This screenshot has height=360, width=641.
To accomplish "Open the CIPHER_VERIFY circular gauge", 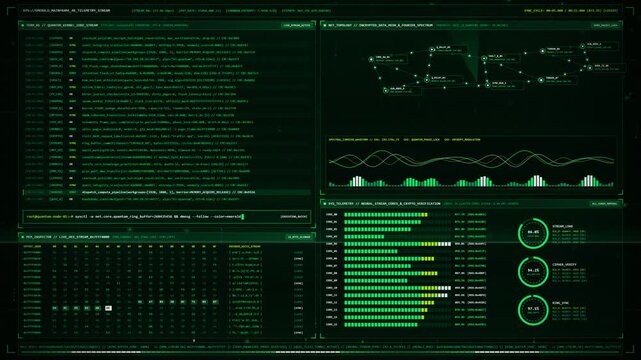I will [533, 271].
